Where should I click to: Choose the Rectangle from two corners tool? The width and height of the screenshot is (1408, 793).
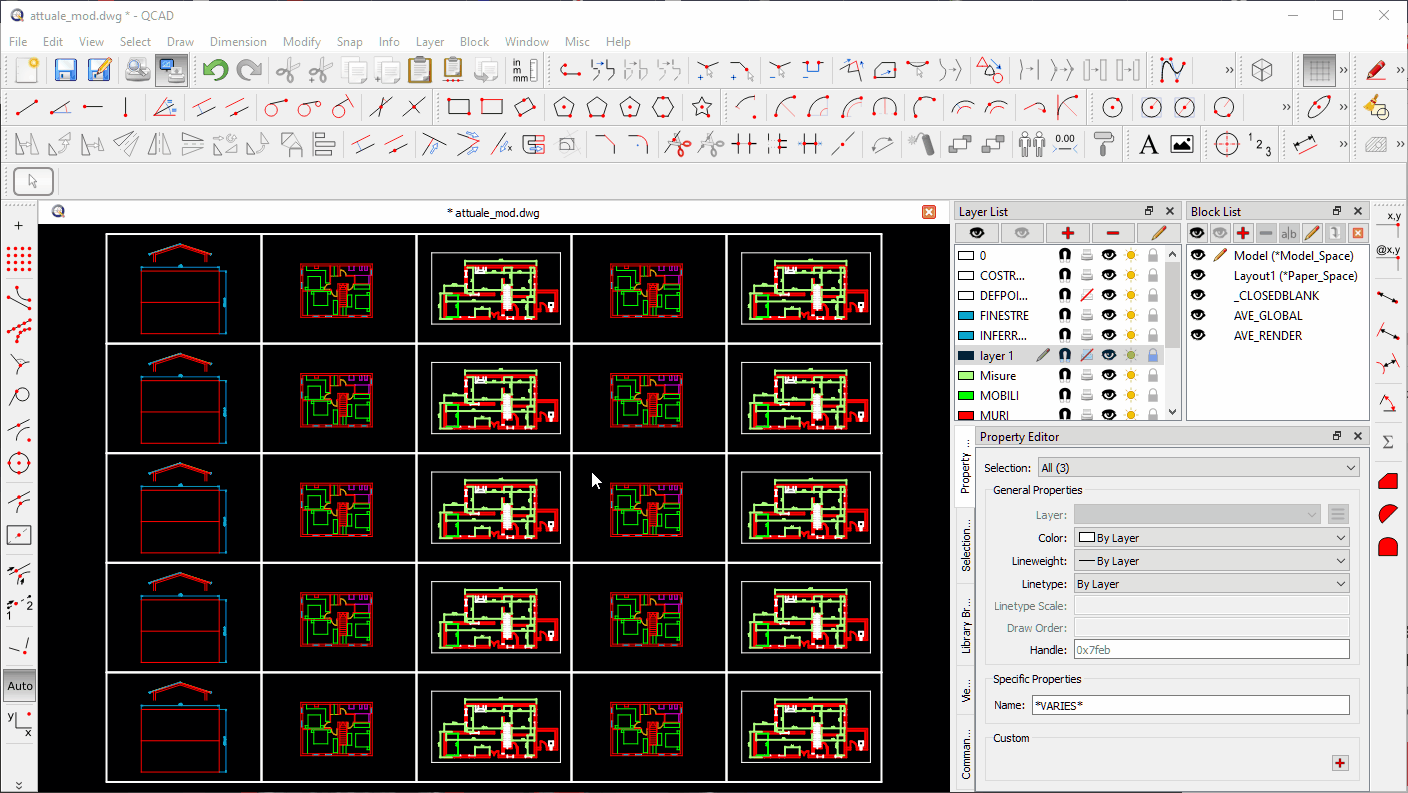[459, 107]
